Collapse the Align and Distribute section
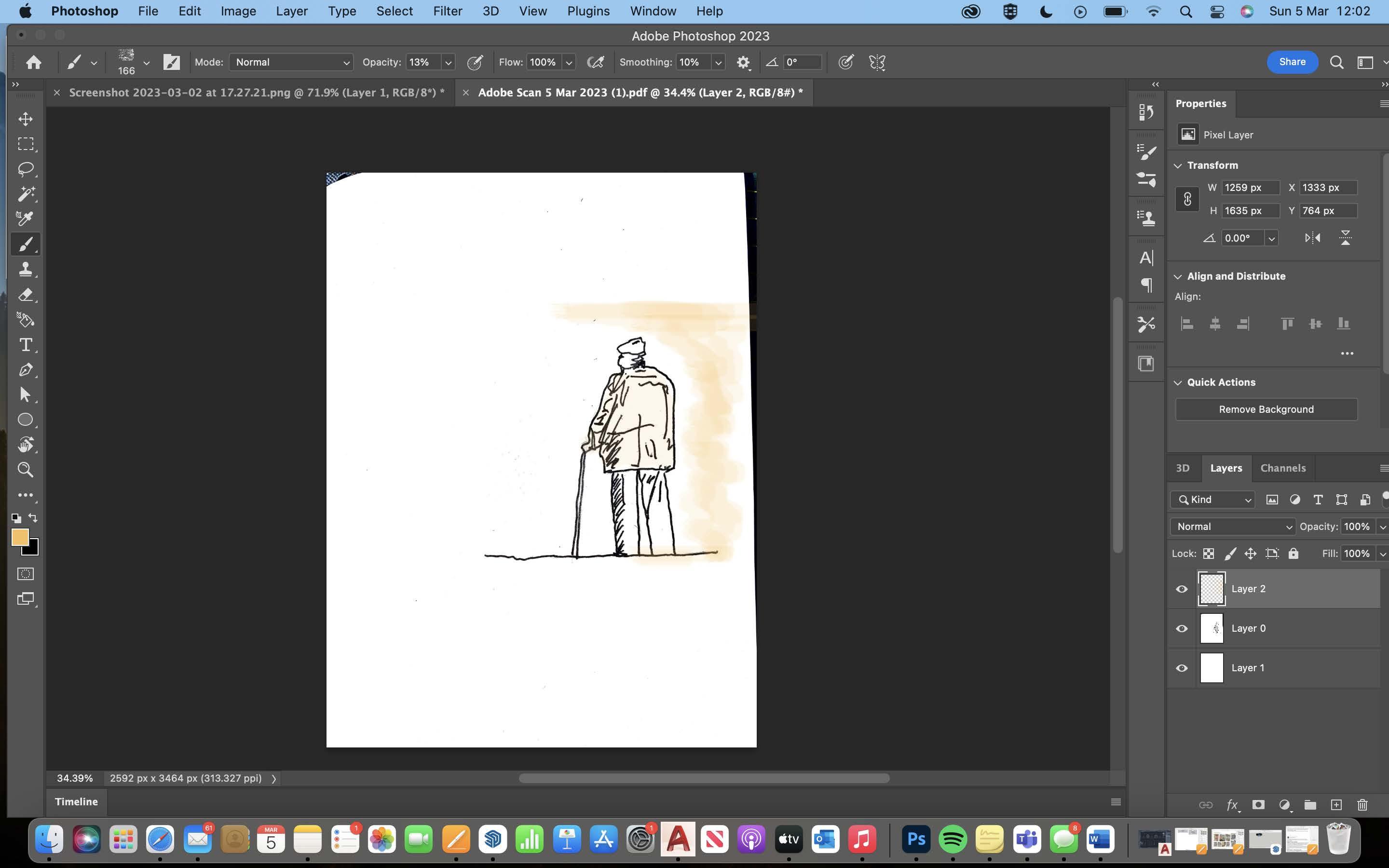1389x868 pixels. pos(1178,277)
